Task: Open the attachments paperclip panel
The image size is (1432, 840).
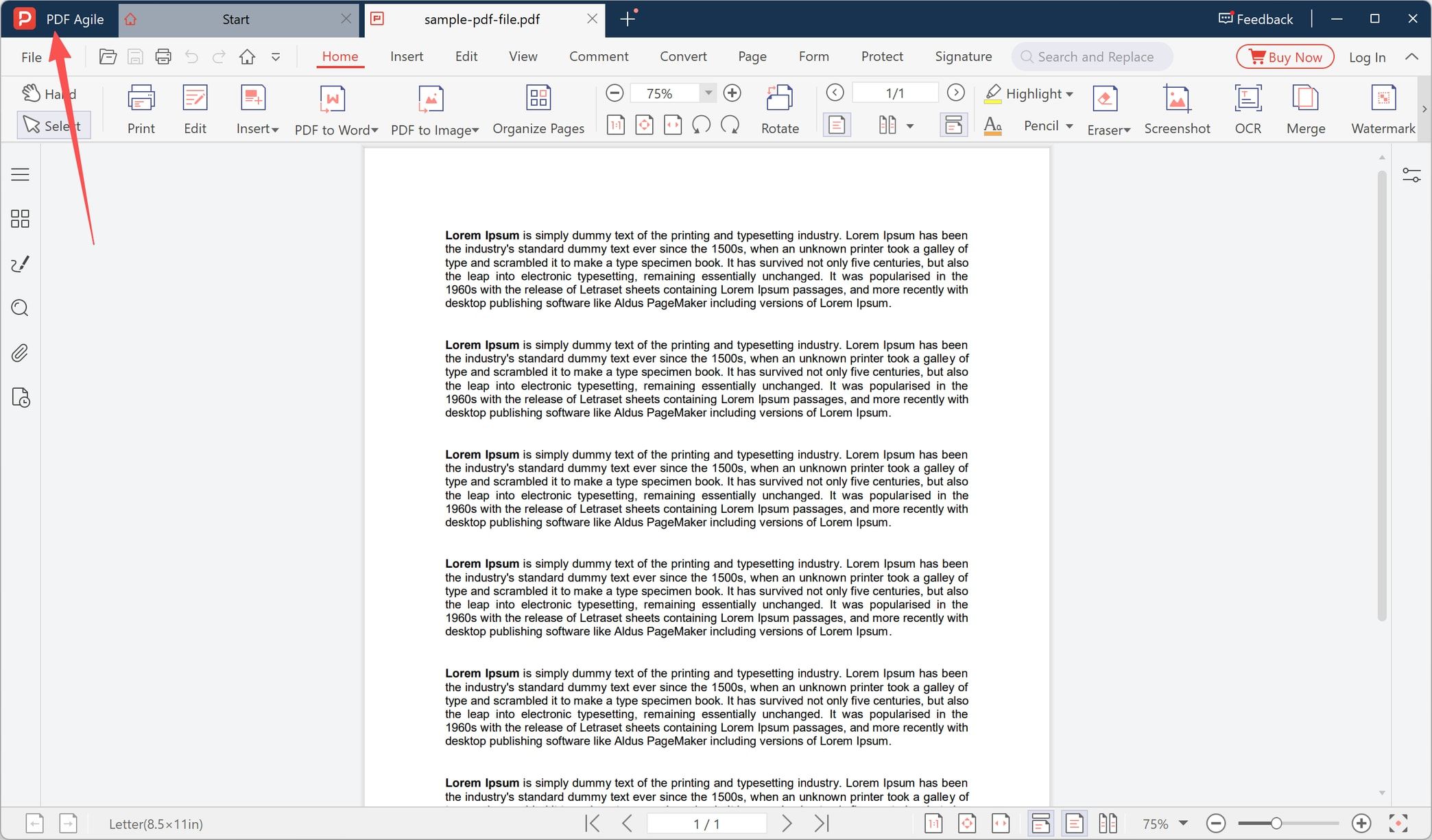Action: pyautogui.click(x=20, y=353)
